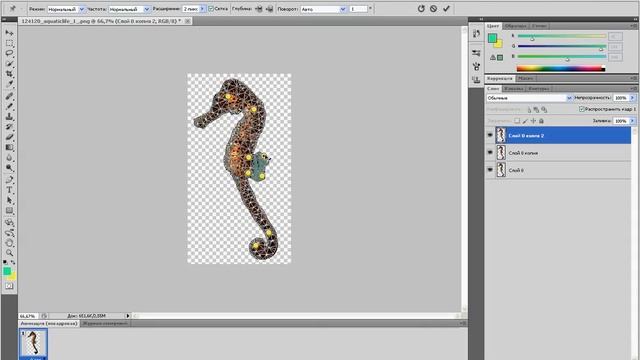This screenshot has width=640, height=360.
Task: Select the Clone Stamp tool
Action: coord(9,117)
